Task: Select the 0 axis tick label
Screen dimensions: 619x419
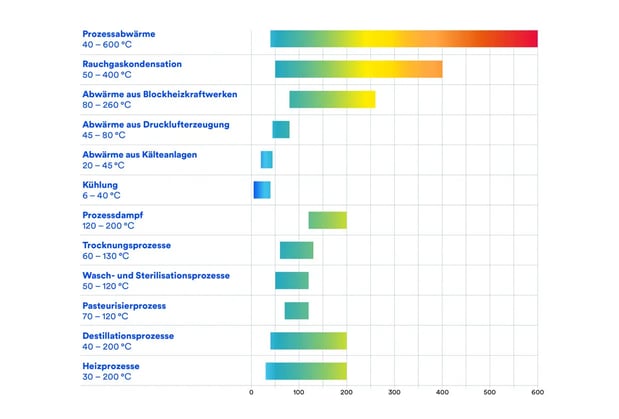Action: pyautogui.click(x=252, y=391)
